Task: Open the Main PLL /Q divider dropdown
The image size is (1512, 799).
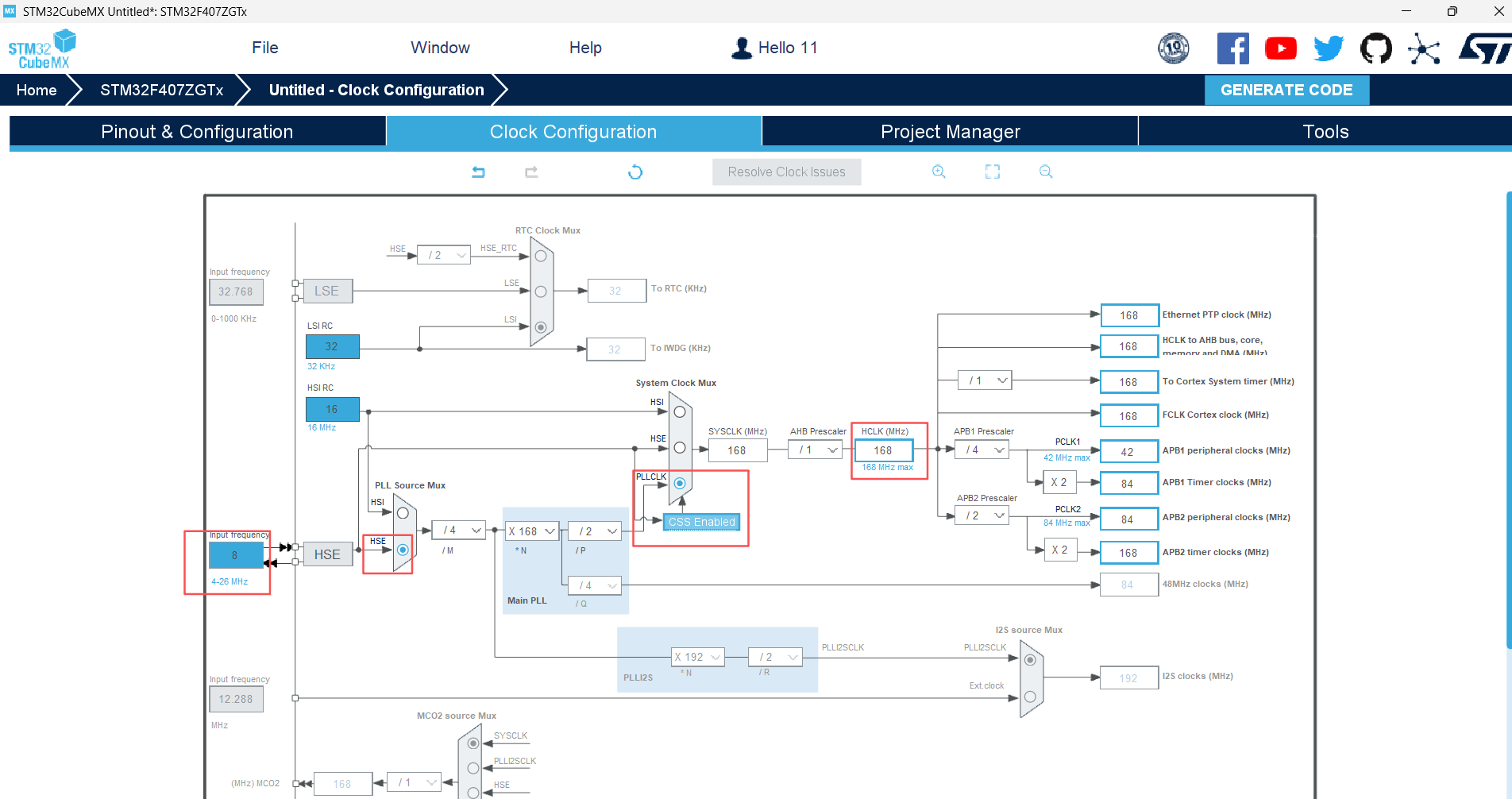Action: click(595, 585)
